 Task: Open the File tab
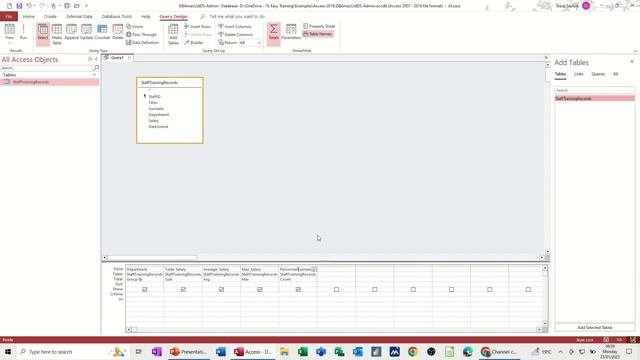(9, 16)
